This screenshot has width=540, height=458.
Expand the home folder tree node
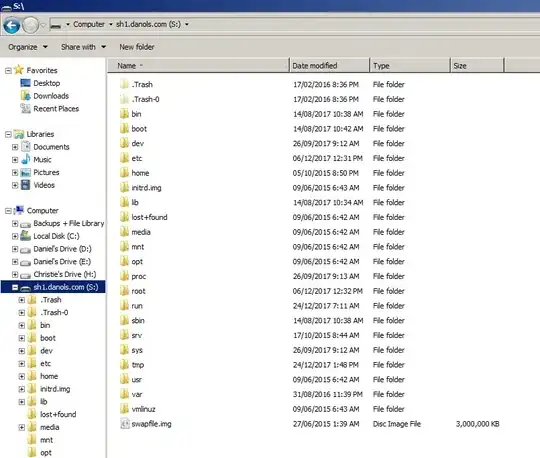[22, 376]
